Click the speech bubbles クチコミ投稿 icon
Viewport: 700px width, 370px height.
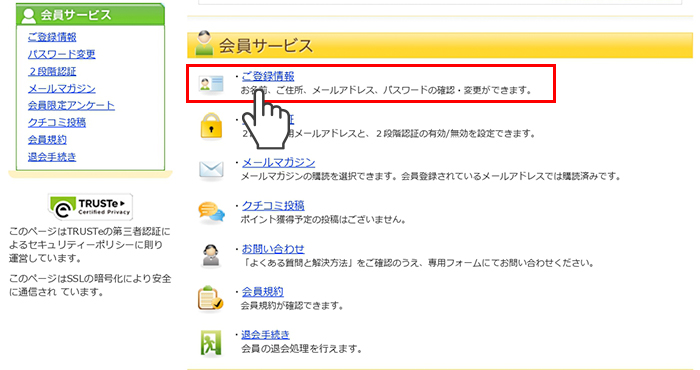[211, 212]
